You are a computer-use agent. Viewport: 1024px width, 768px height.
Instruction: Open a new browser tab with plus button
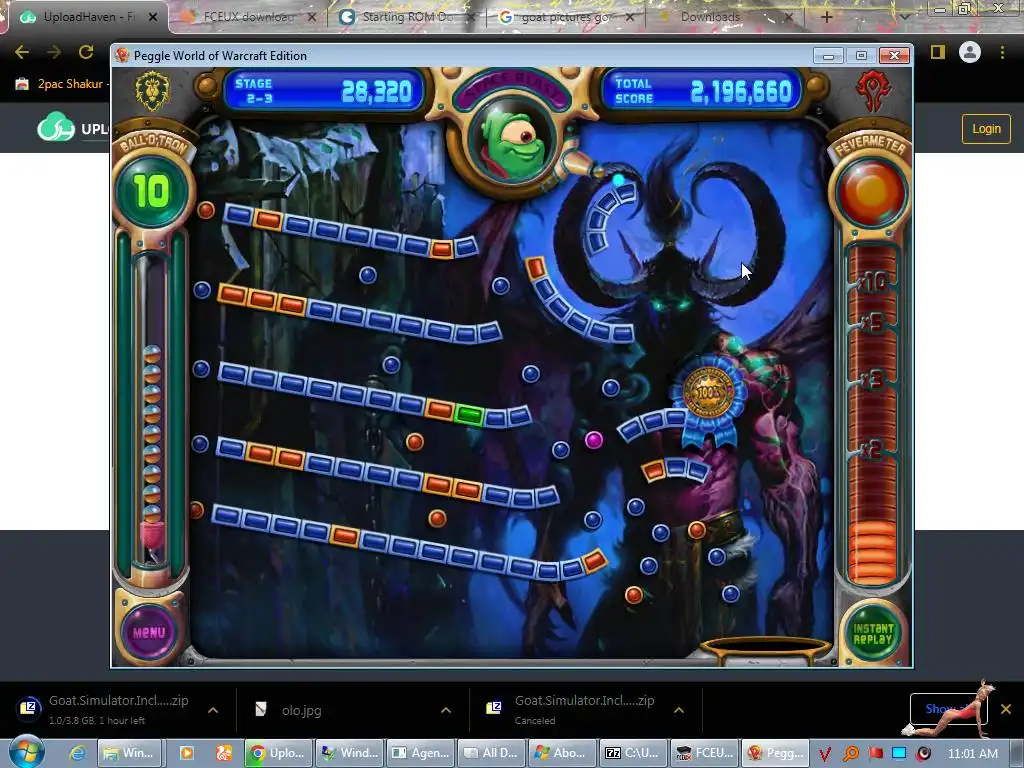(826, 17)
